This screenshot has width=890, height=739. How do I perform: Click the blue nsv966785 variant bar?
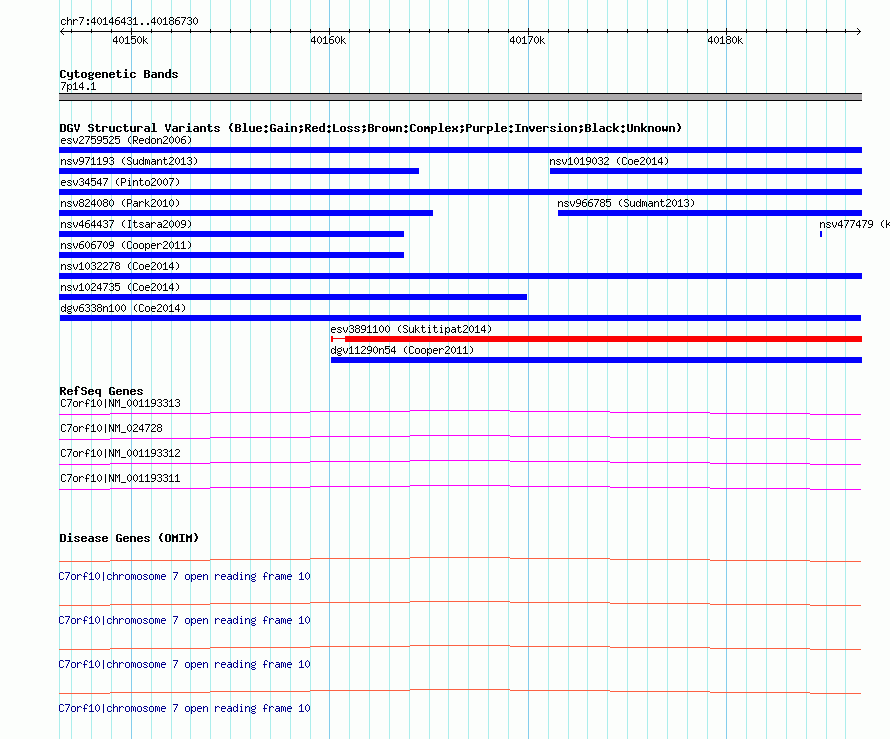click(x=710, y=213)
